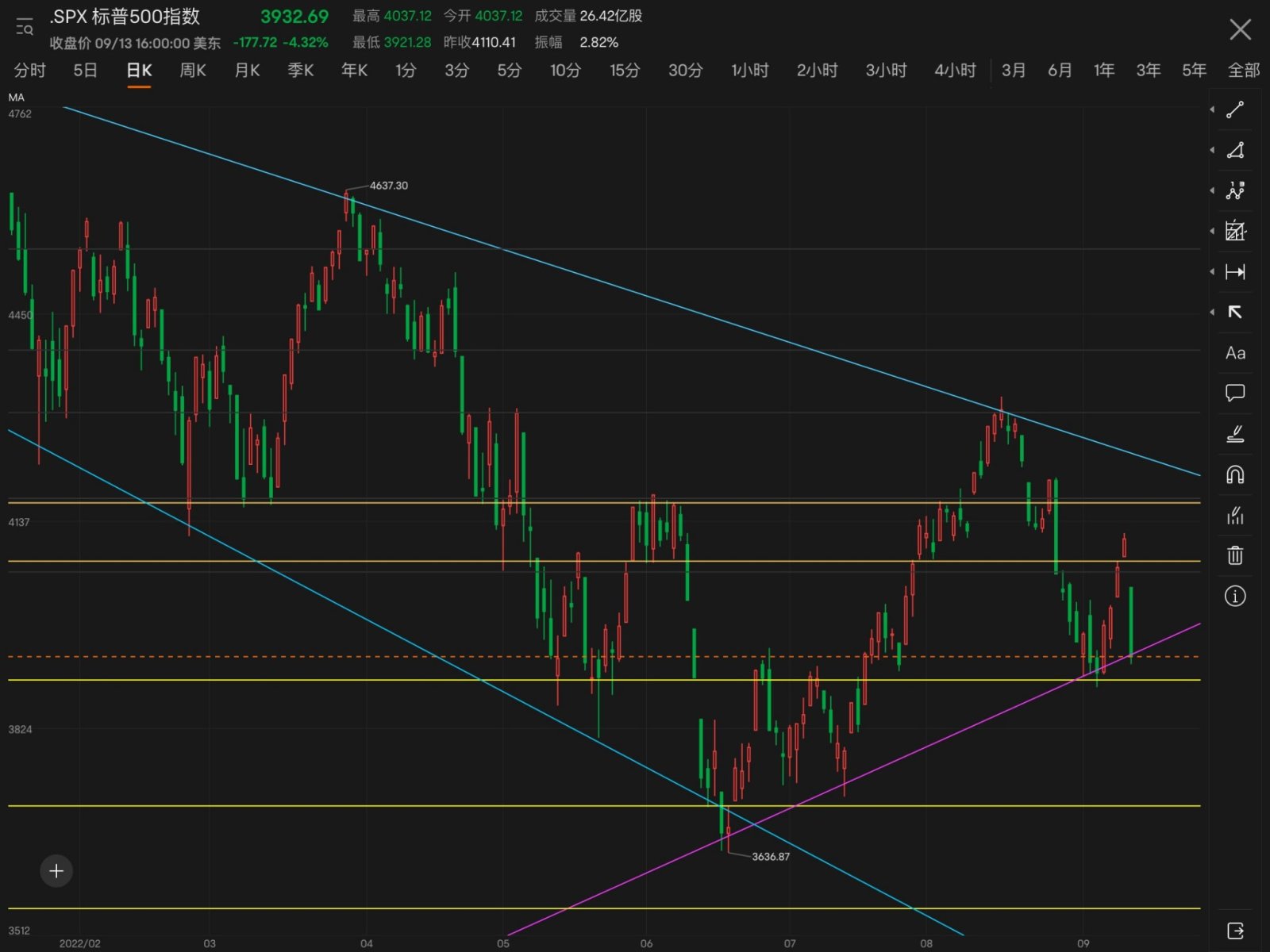Select the chart area measuring tool
Image resolution: width=1270 pixels, height=952 pixels.
pyautogui.click(x=1235, y=231)
